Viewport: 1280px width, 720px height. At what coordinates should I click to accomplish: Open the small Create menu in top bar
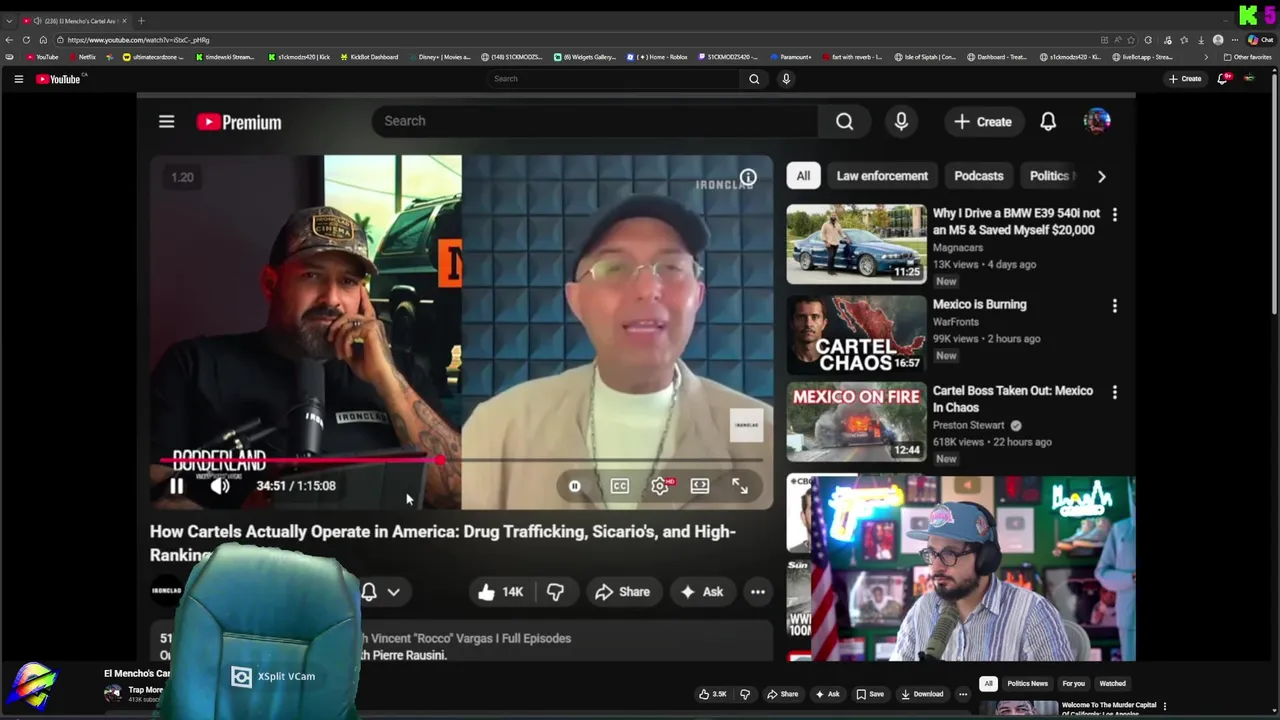point(1185,79)
